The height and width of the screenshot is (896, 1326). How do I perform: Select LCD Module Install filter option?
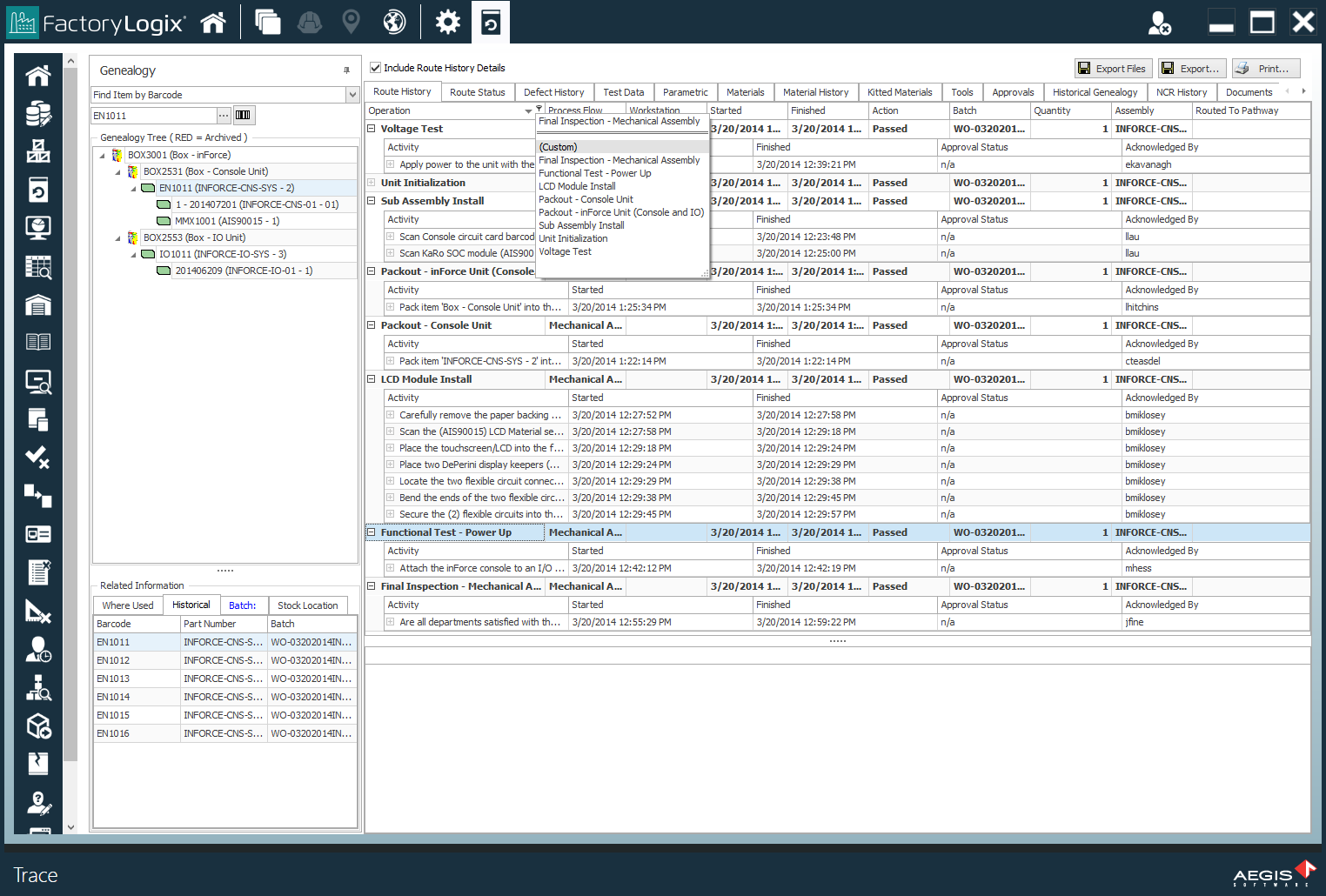577,186
